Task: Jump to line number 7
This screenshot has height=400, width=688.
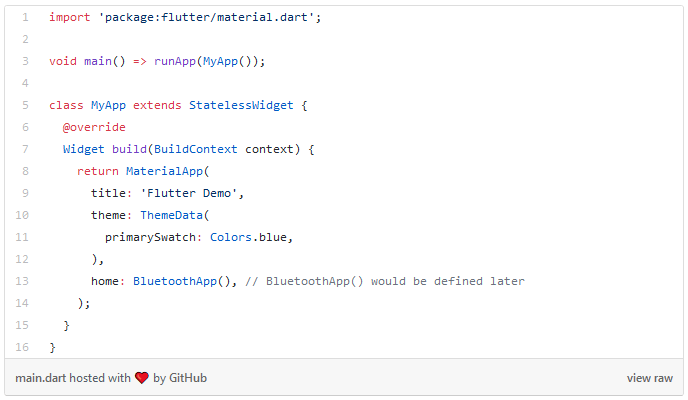Action: click(x=25, y=149)
